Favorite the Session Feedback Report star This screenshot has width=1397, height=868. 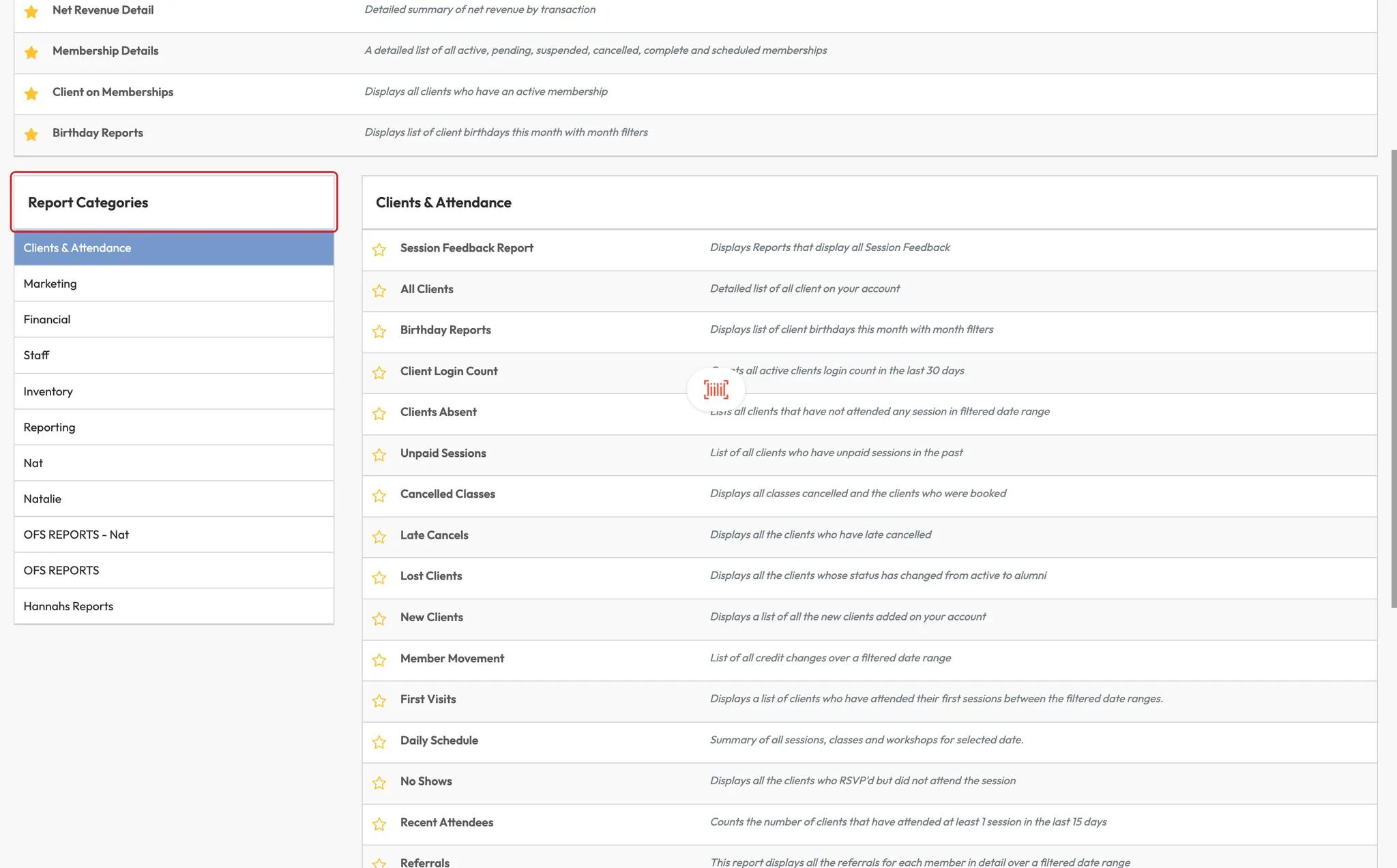coord(379,249)
